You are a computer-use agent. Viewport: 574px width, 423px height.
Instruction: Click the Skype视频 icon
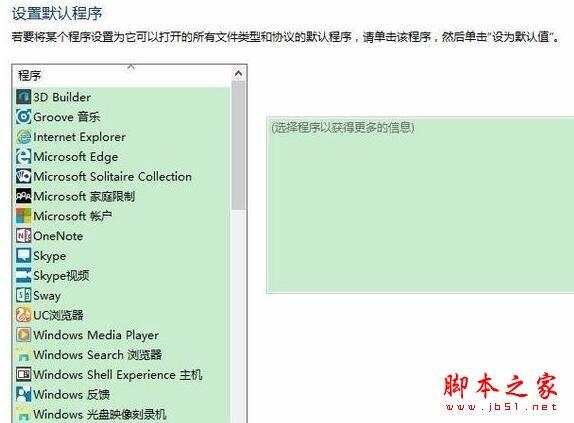[23, 275]
